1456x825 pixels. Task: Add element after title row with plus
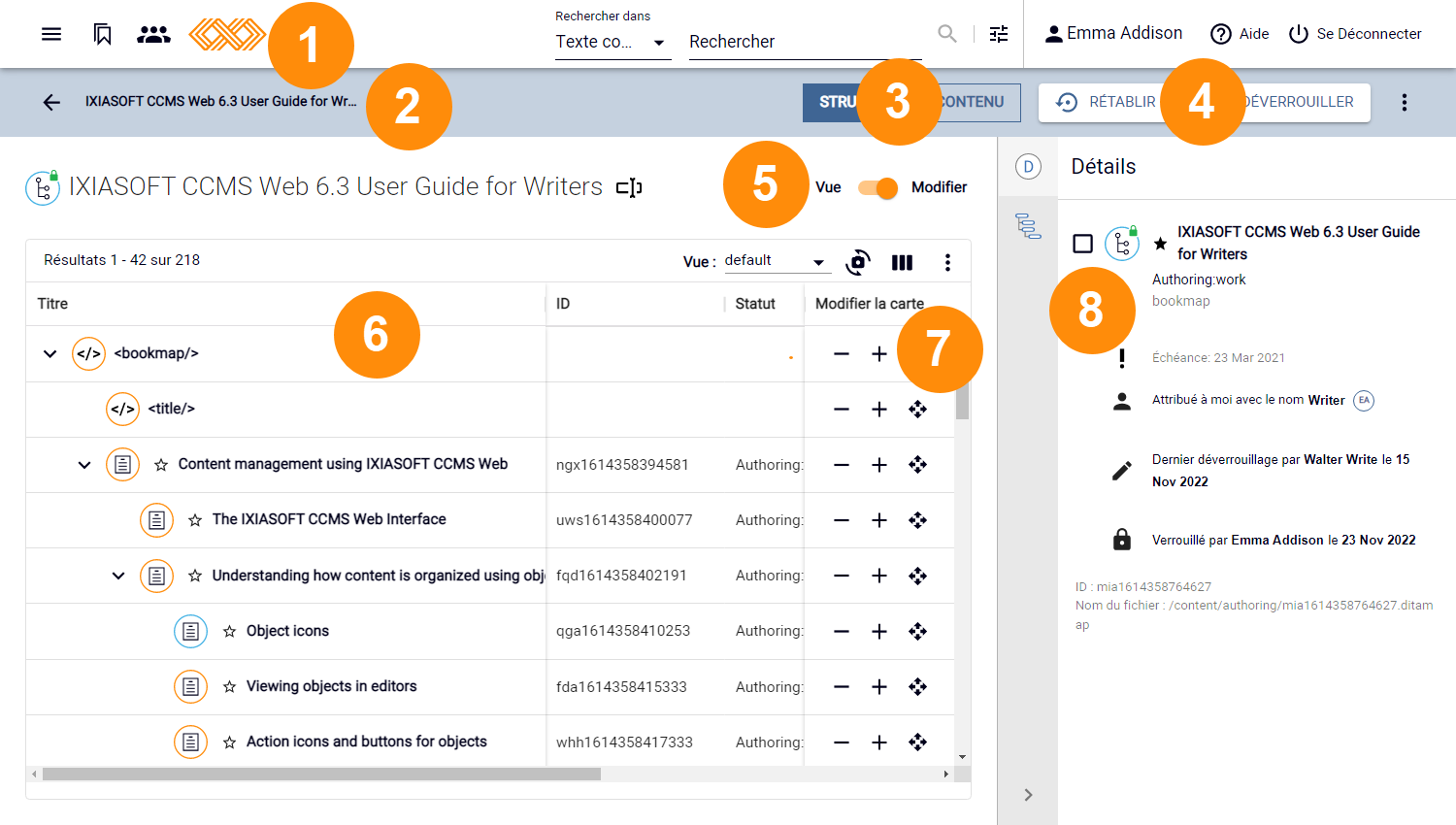[879, 410]
